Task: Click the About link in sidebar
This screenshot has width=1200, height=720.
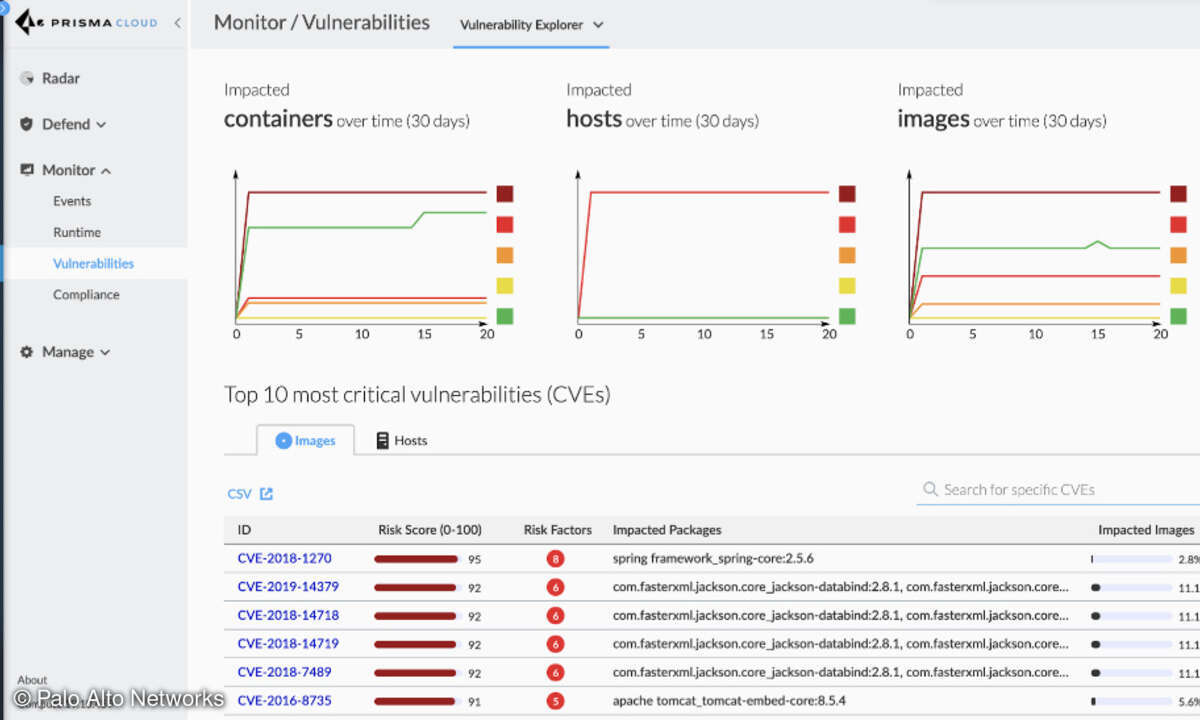Action: (32, 680)
